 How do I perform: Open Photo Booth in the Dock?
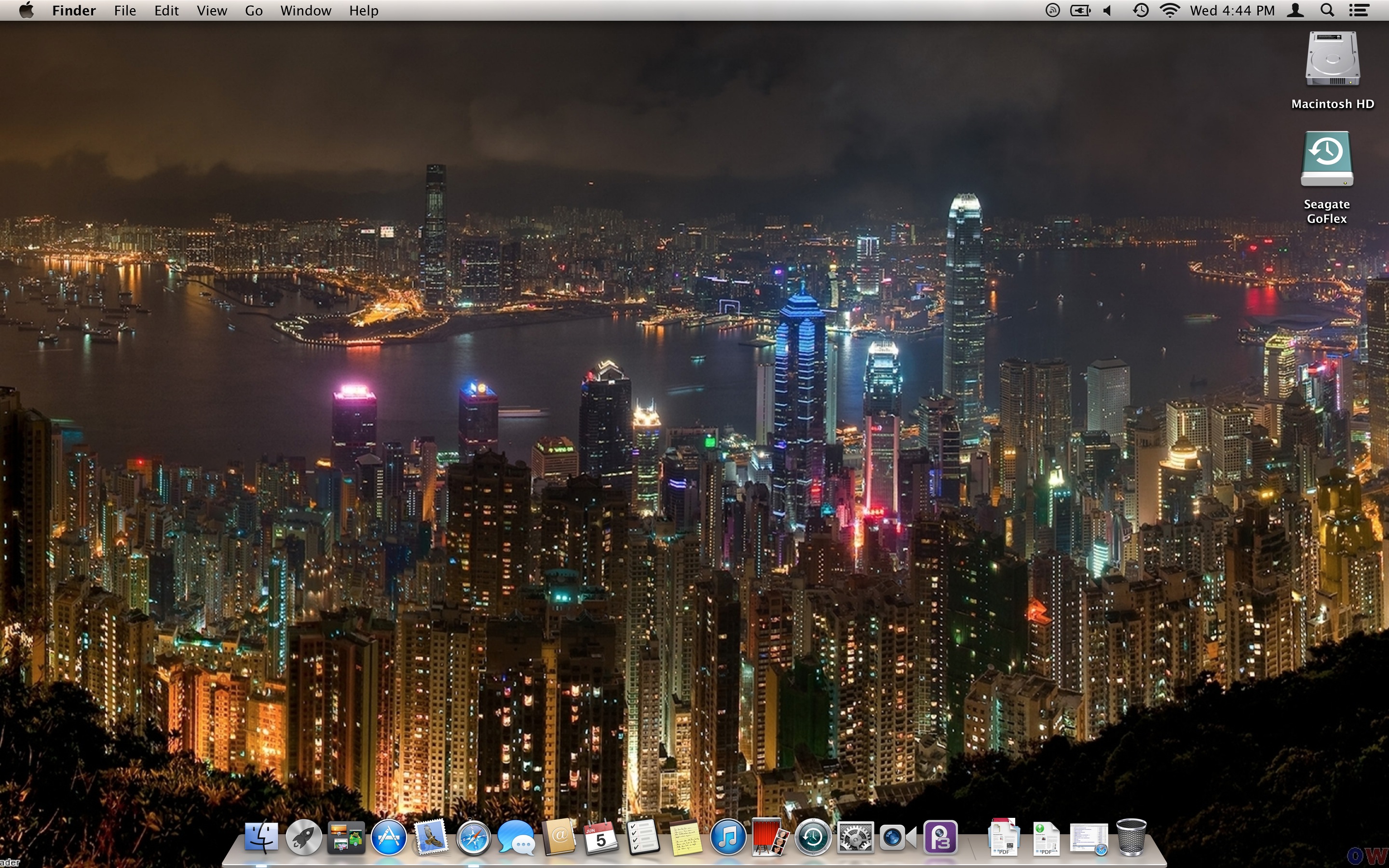(770, 837)
